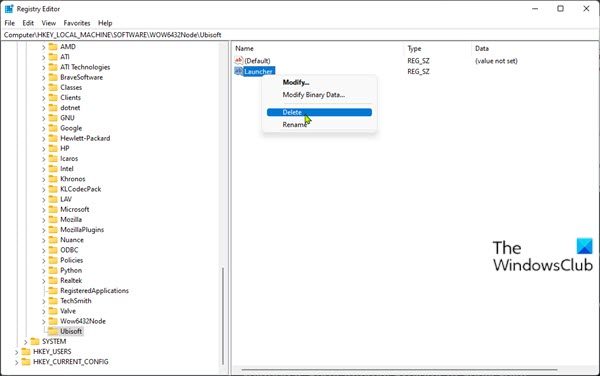Select the HP registry key

[65, 148]
